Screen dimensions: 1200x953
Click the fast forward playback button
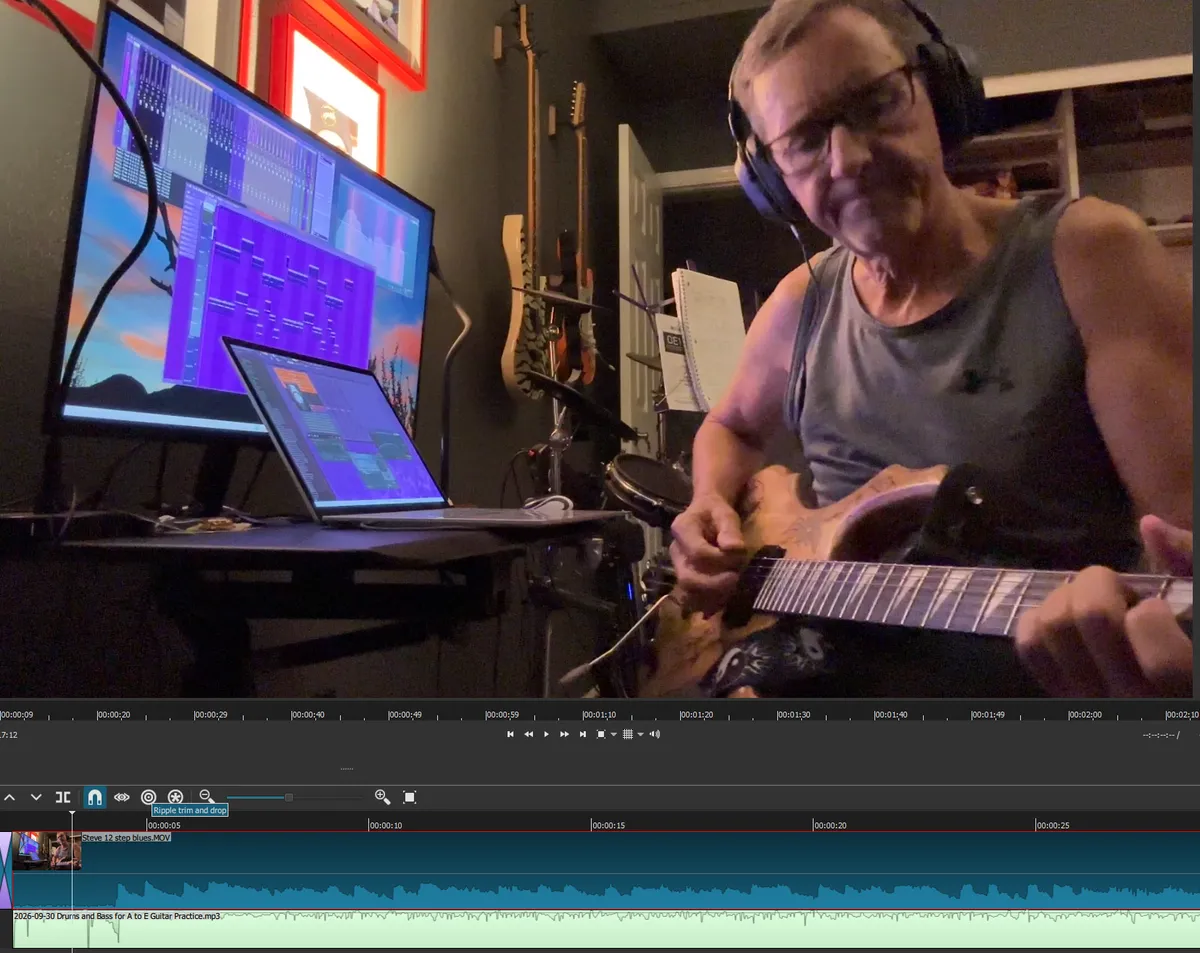coord(564,734)
